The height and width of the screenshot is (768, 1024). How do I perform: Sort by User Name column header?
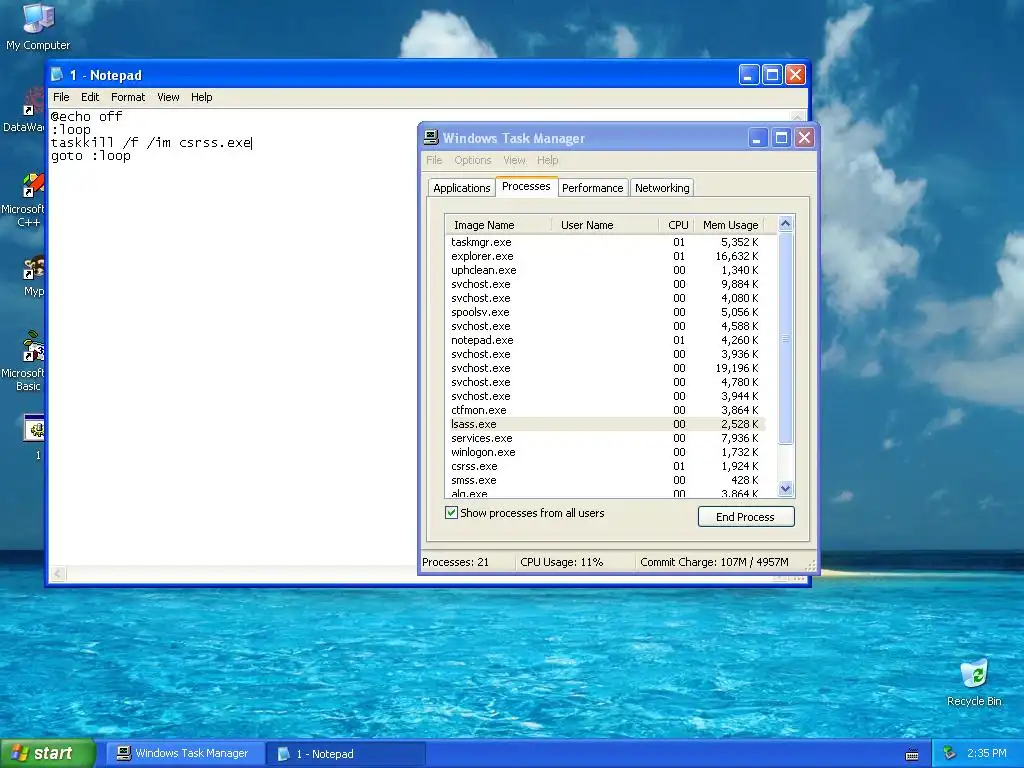tap(605, 225)
